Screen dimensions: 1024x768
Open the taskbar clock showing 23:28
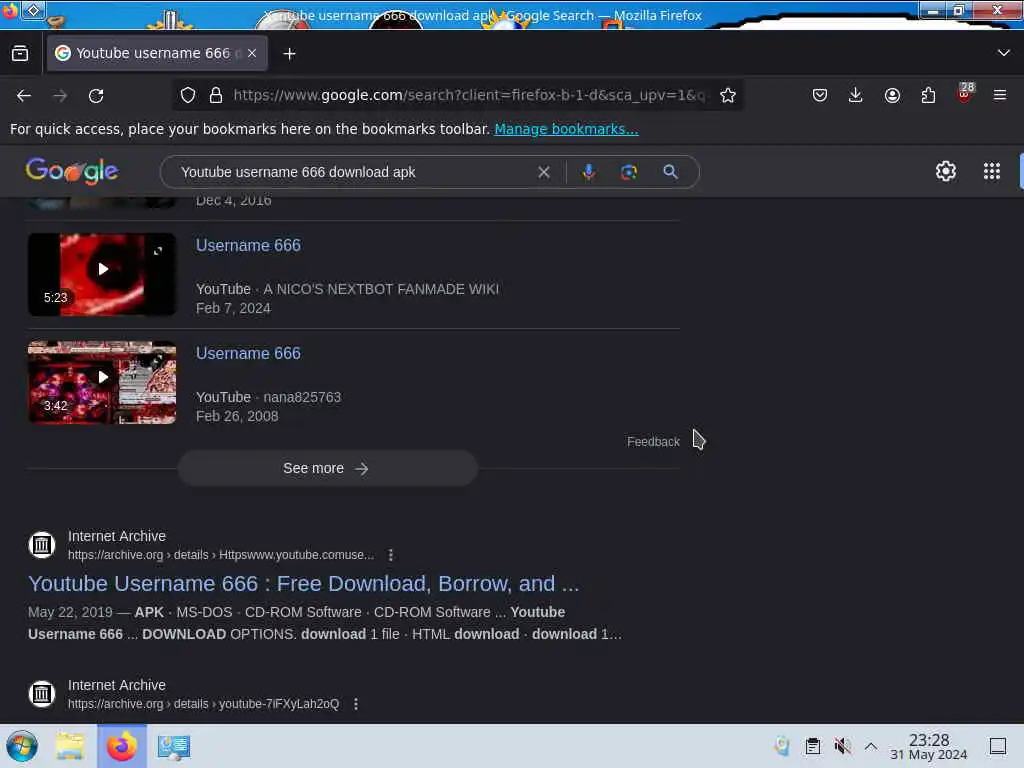click(929, 747)
